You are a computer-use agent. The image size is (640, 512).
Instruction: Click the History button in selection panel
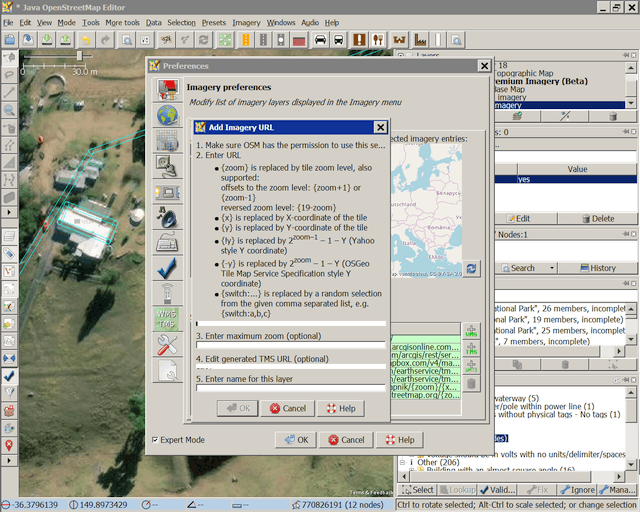596,268
